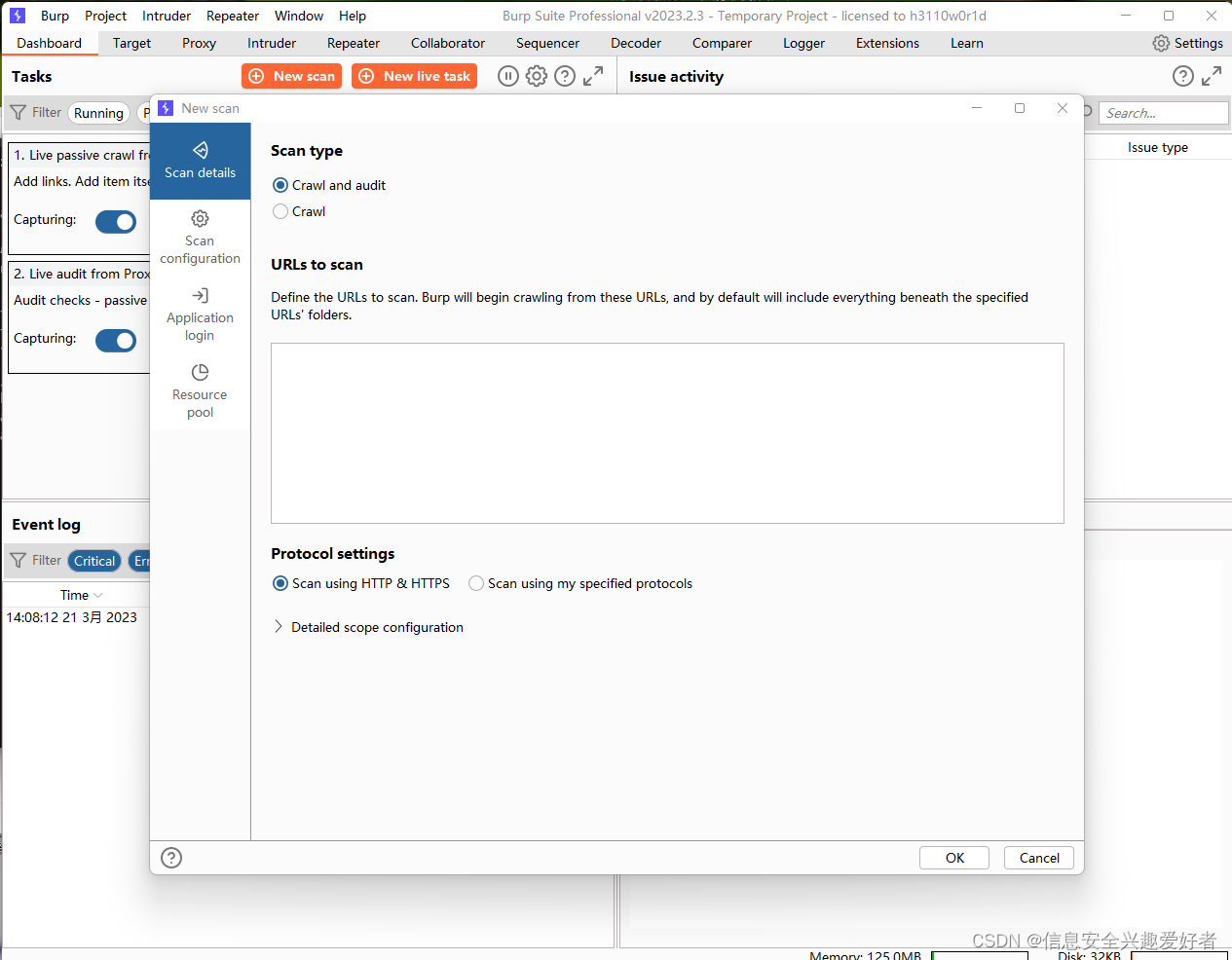1232x960 pixels.
Task: Open Issue activity help question mark icon
Action: tap(1183, 76)
